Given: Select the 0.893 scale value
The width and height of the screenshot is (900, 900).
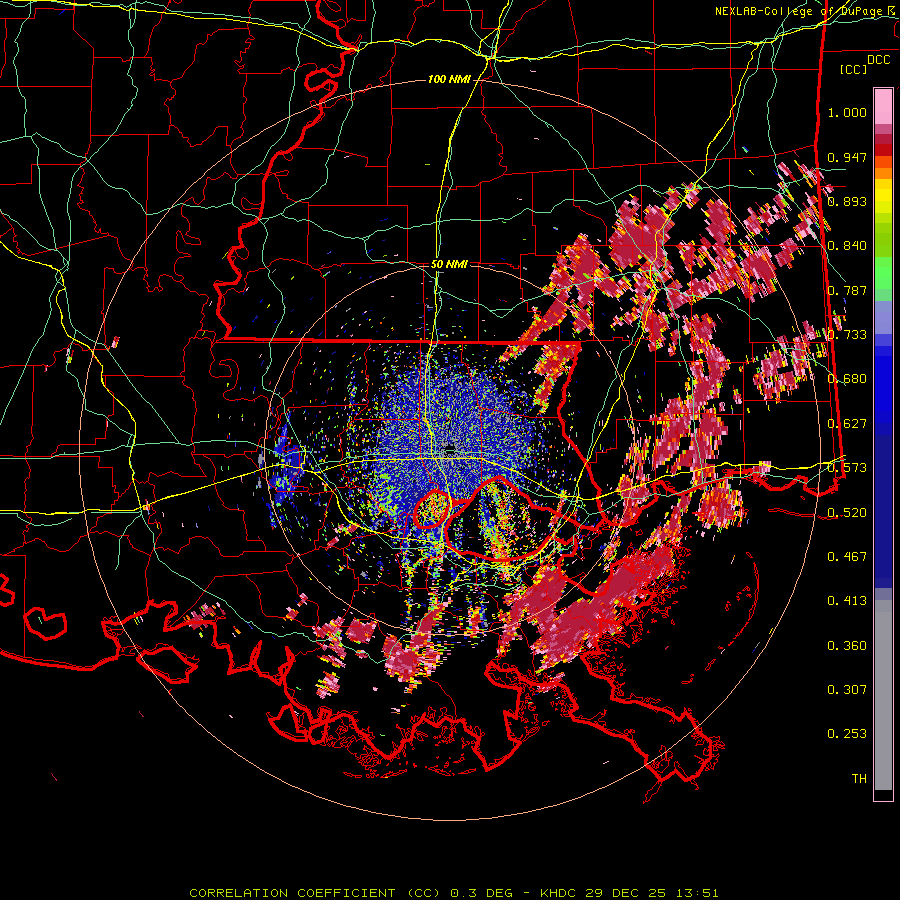Looking at the screenshot, I should pyautogui.click(x=847, y=201).
